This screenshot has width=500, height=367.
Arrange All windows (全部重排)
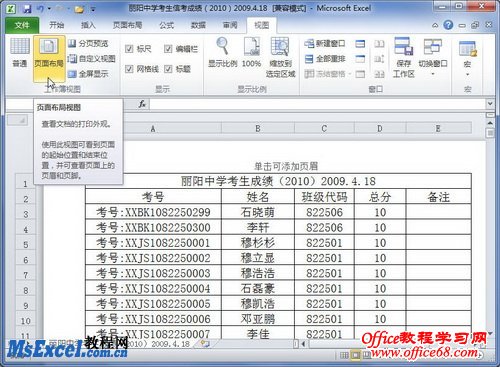coord(325,59)
